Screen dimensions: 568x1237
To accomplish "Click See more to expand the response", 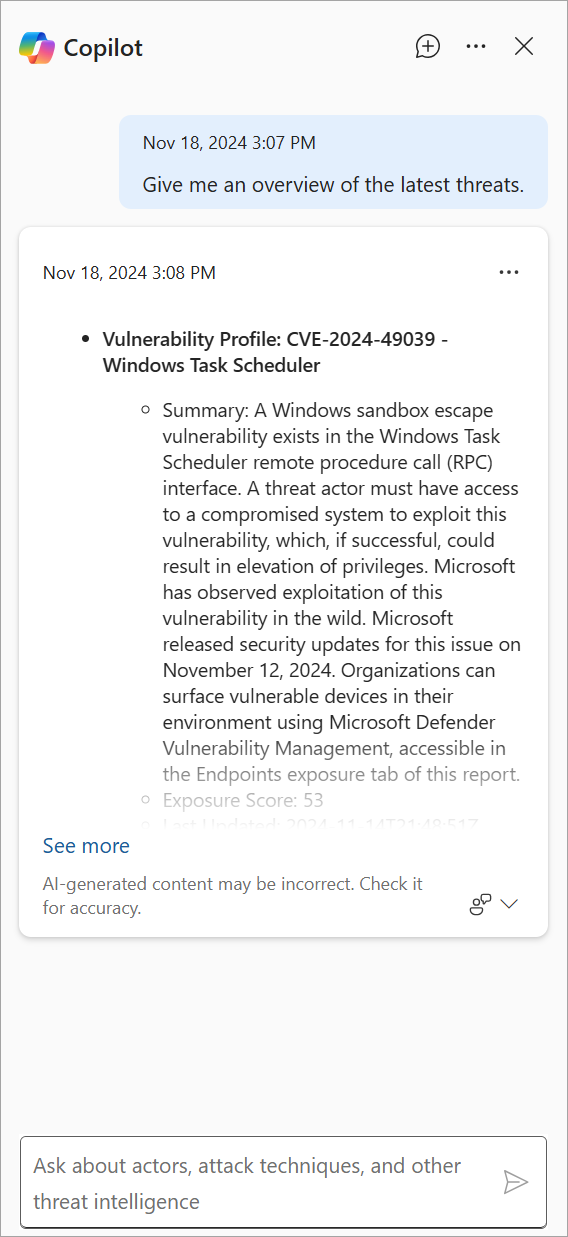I will click(x=86, y=846).
